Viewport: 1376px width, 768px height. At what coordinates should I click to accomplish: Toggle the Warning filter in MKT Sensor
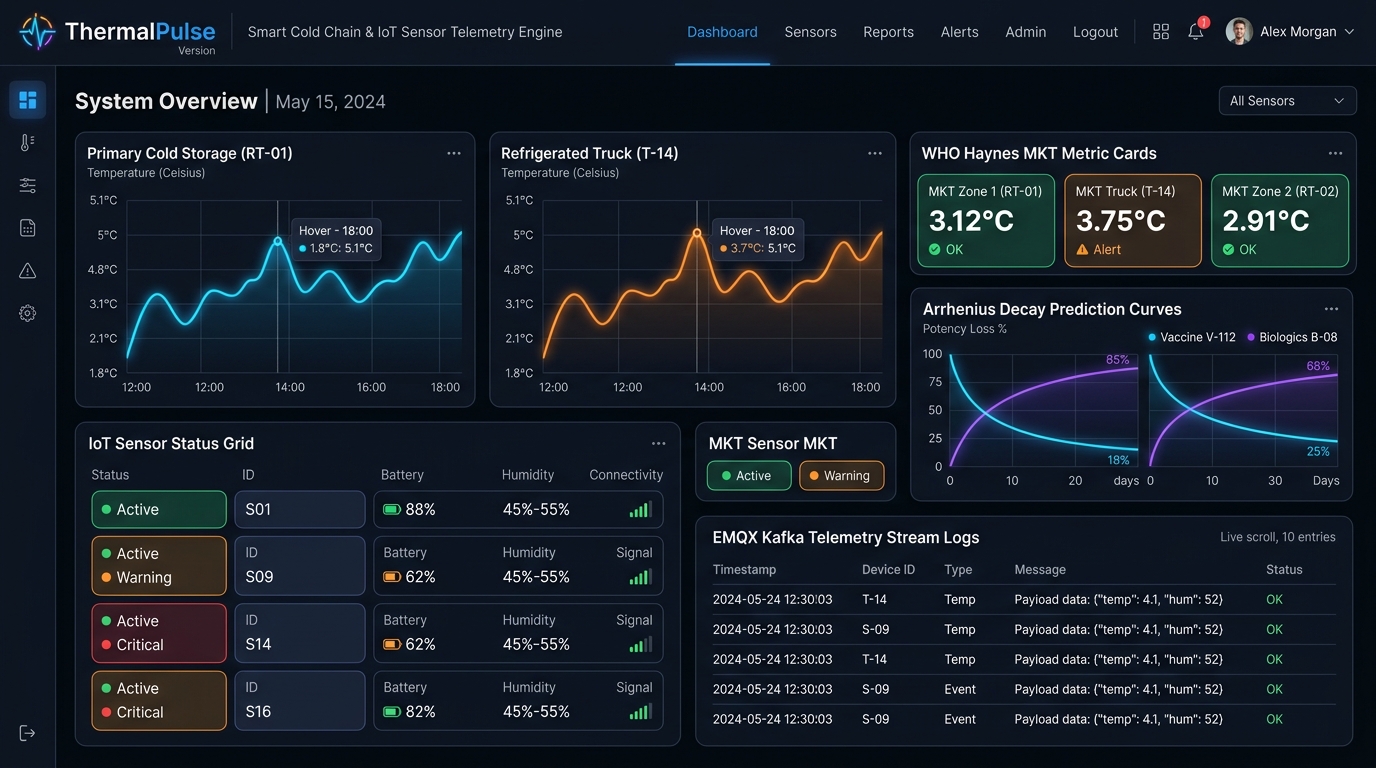coord(841,476)
